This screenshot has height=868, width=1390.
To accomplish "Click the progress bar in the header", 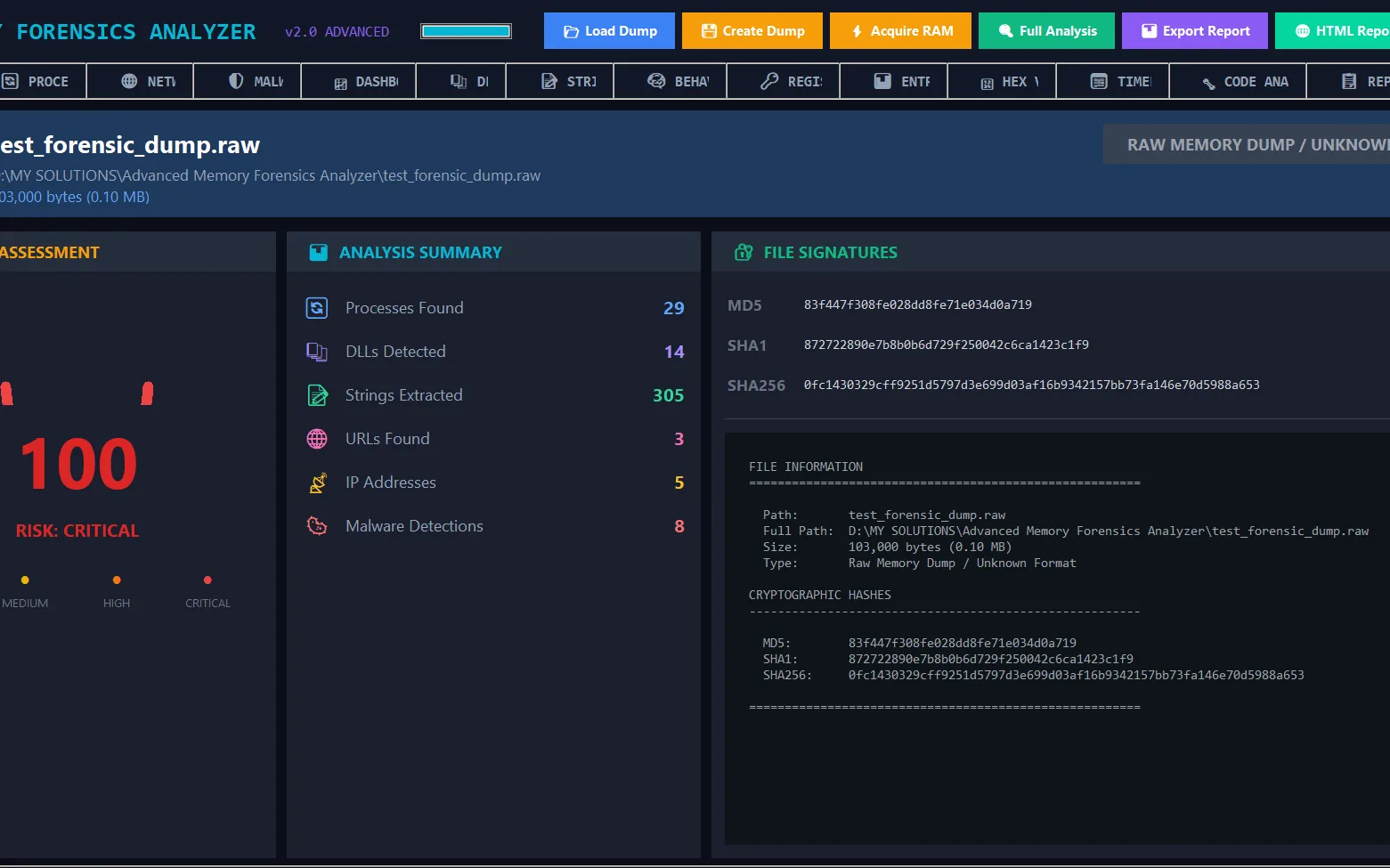I will tap(467, 31).
